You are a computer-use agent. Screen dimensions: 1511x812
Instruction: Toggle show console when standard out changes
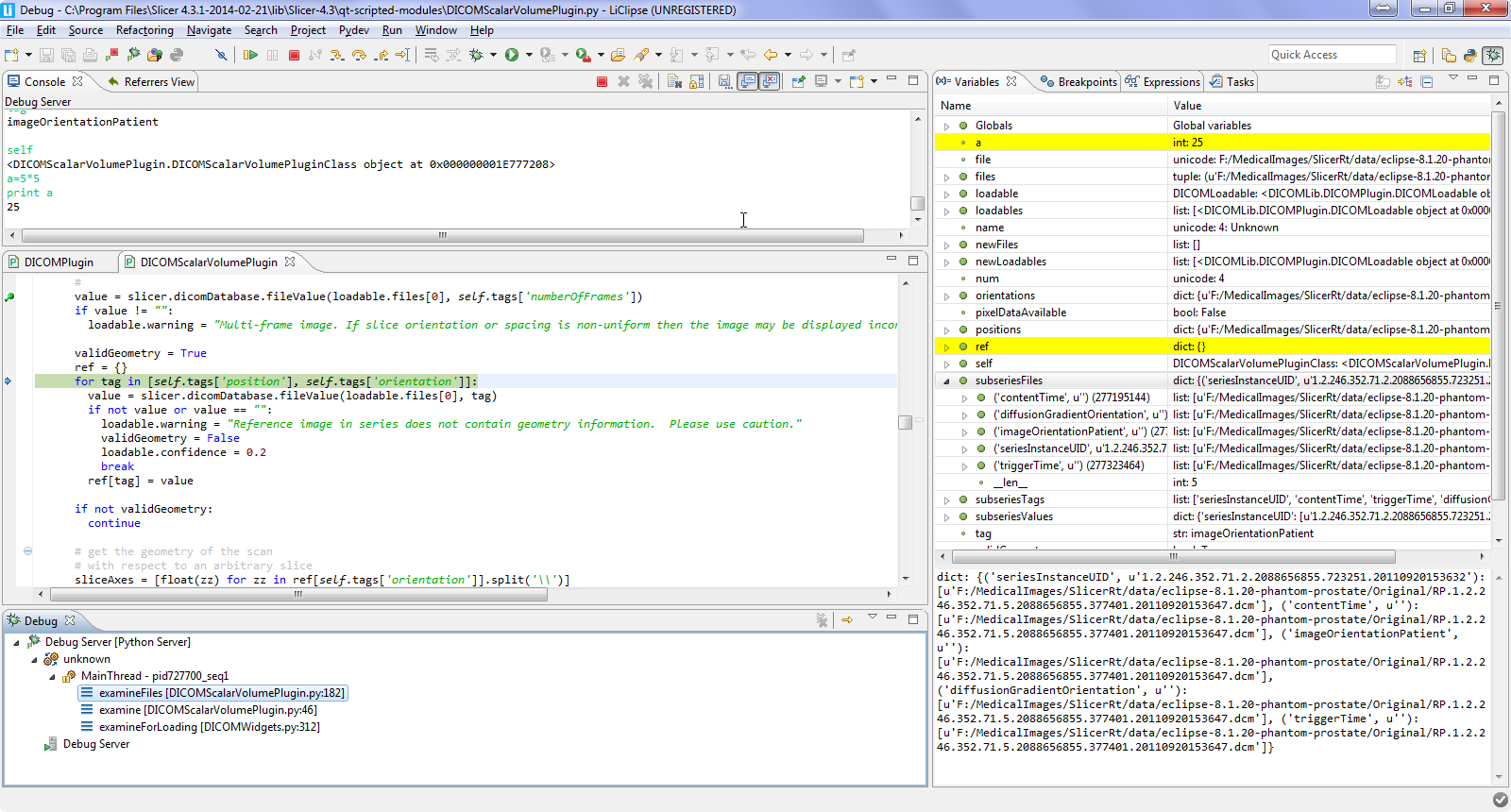pos(747,82)
